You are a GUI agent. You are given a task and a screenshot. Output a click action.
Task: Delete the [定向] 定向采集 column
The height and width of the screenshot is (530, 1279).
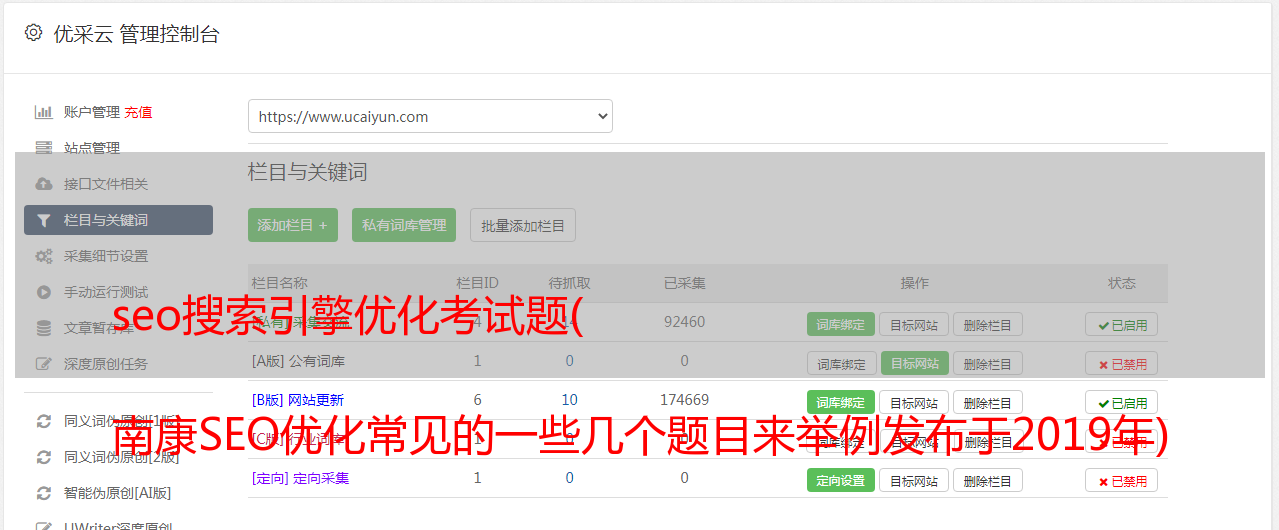click(988, 480)
